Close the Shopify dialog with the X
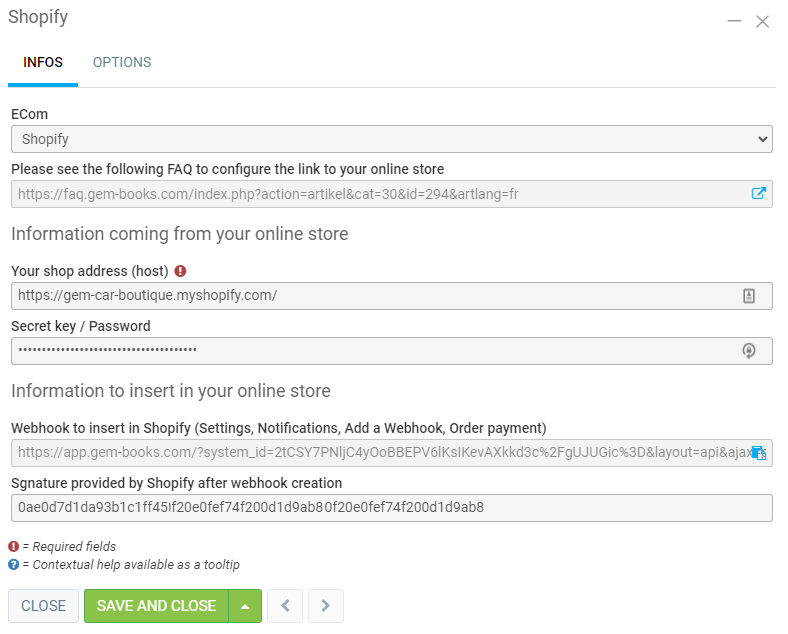Image resolution: width=788 pixels, height=634 pixels. (x=762, y=21)
